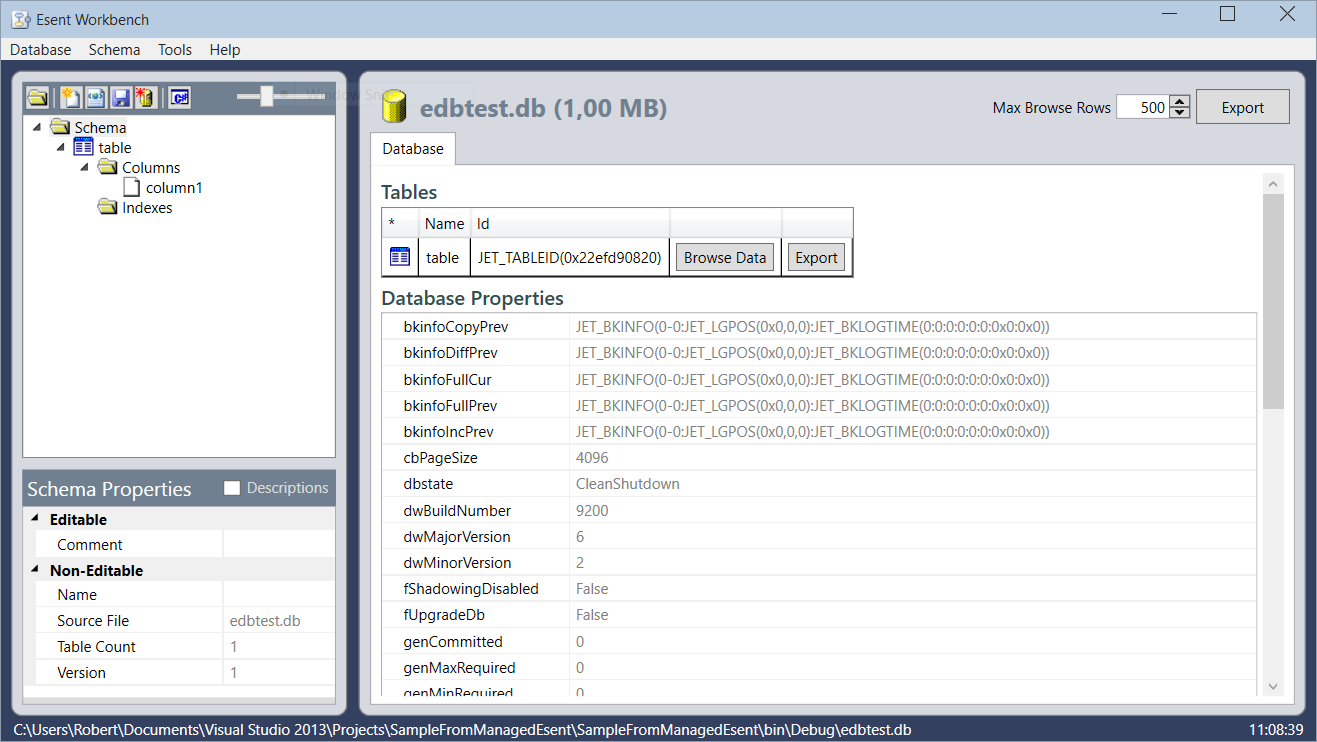Open the Help menu
Screen dimensions: 1317x742
pos(225,49)
